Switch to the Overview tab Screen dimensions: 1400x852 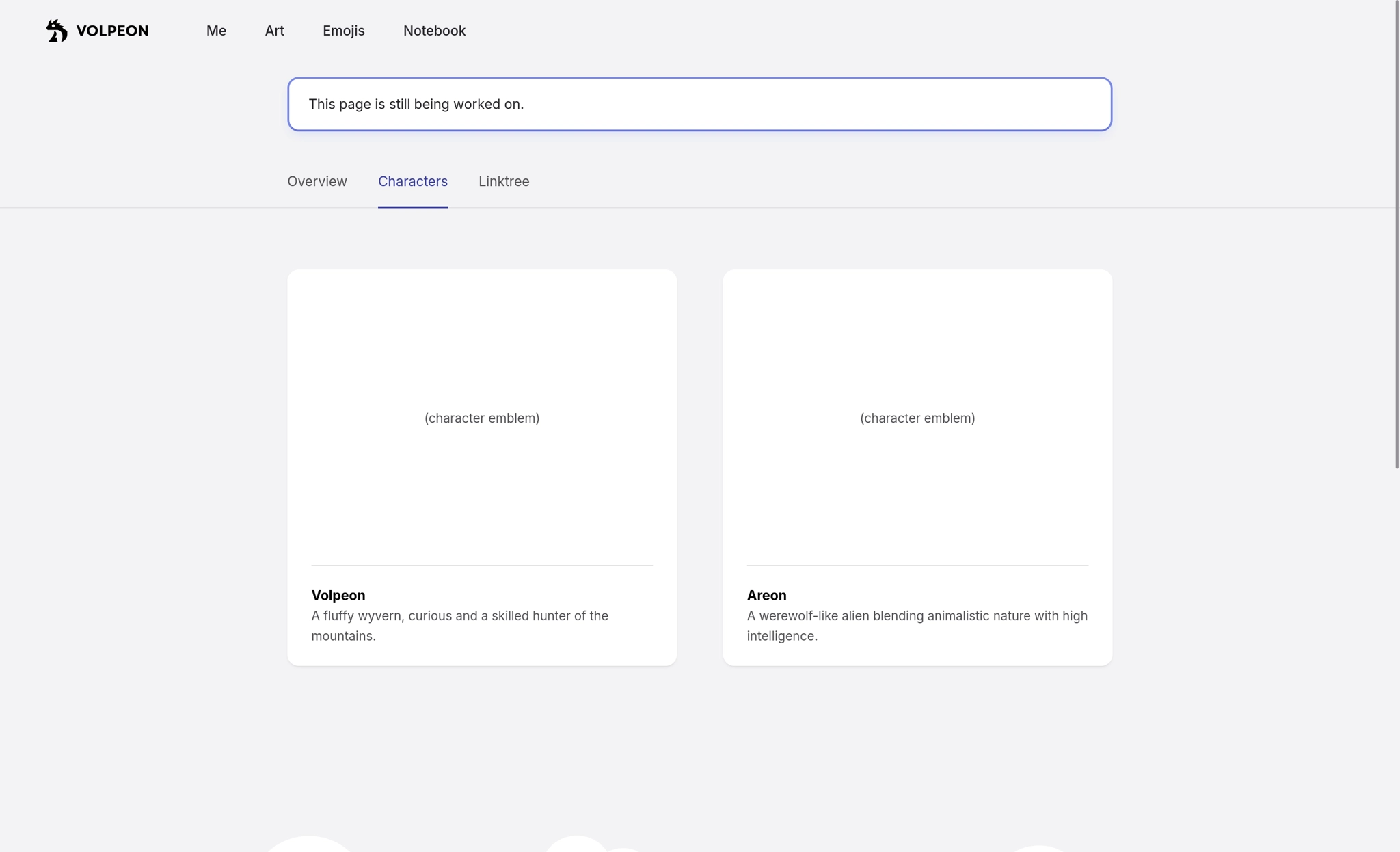point(317,181)
